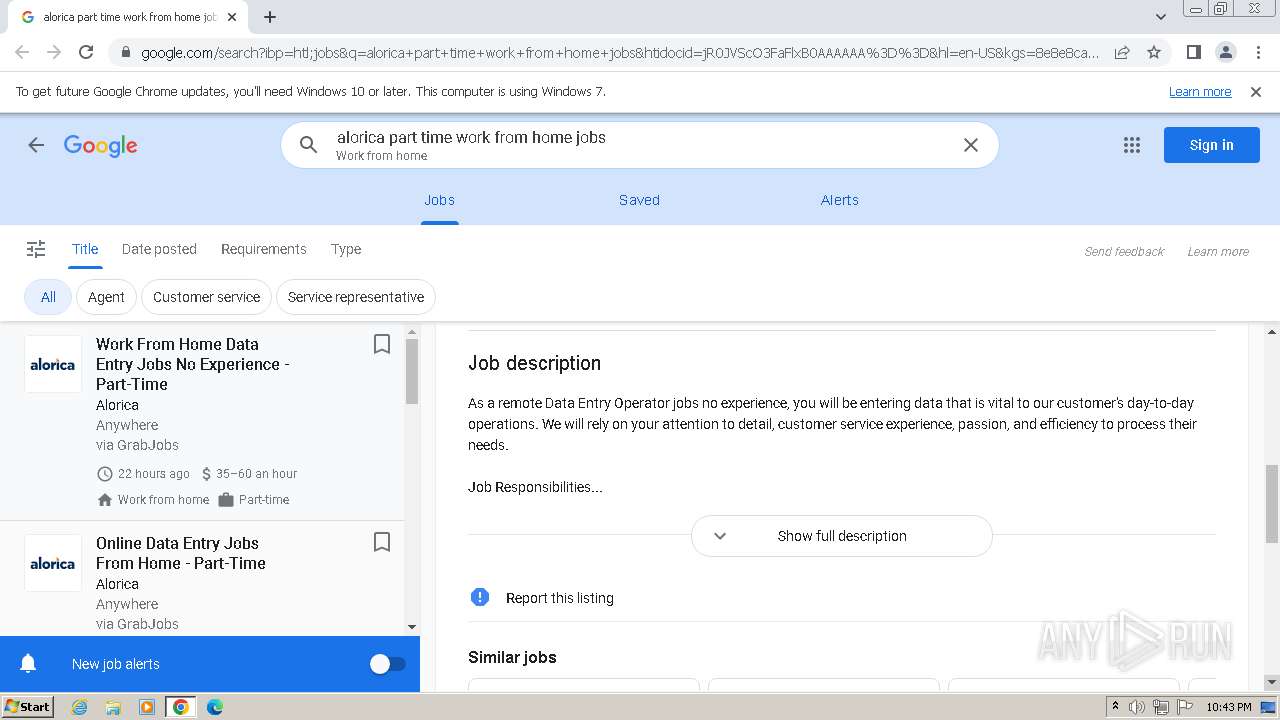Click the Sign in button
The height and width of the screenshot is (720, 1280).
click(x=1211, y=145)
